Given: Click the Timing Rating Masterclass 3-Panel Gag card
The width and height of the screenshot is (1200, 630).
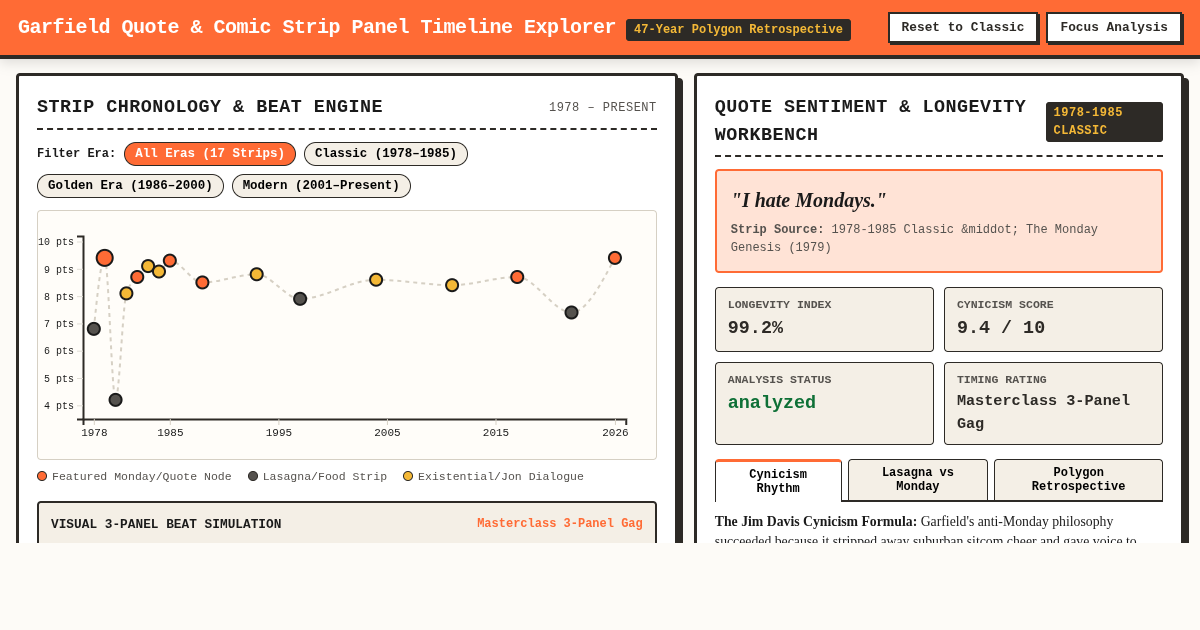Looking at the screenshot, I should [x=1053, y=403].
